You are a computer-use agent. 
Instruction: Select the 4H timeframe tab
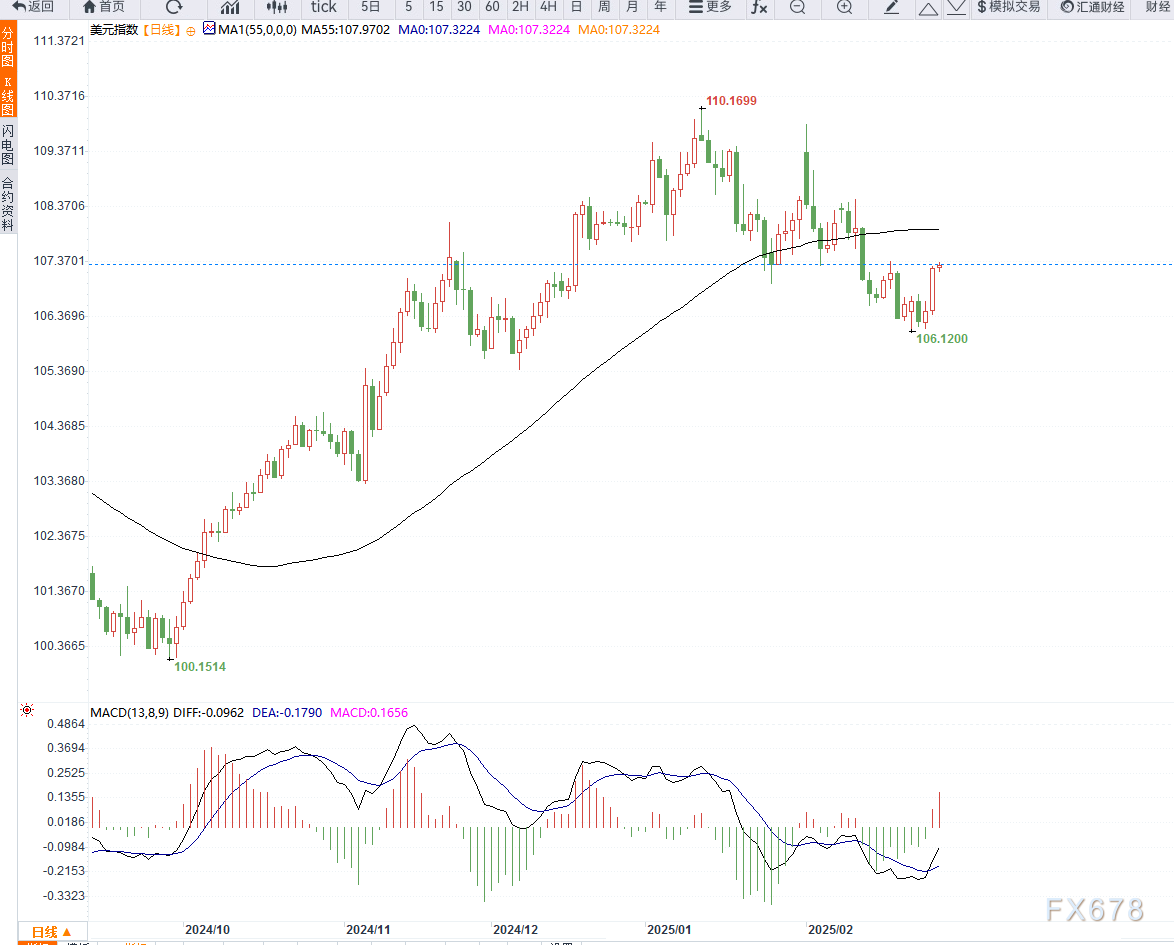coord(548,8)
